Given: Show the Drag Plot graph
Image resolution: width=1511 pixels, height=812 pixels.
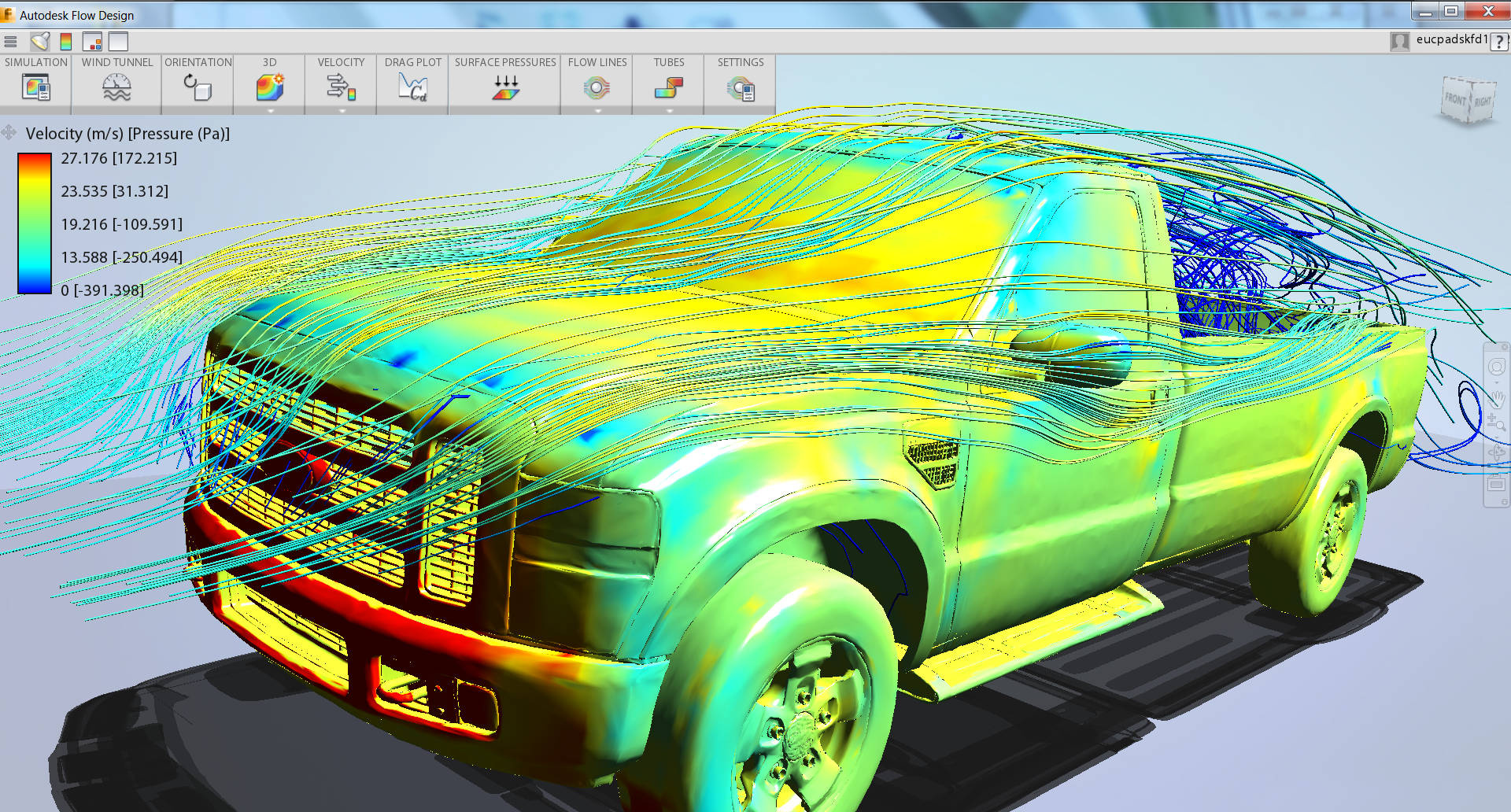Looking at the screenshot, I should tap(412, 87).
